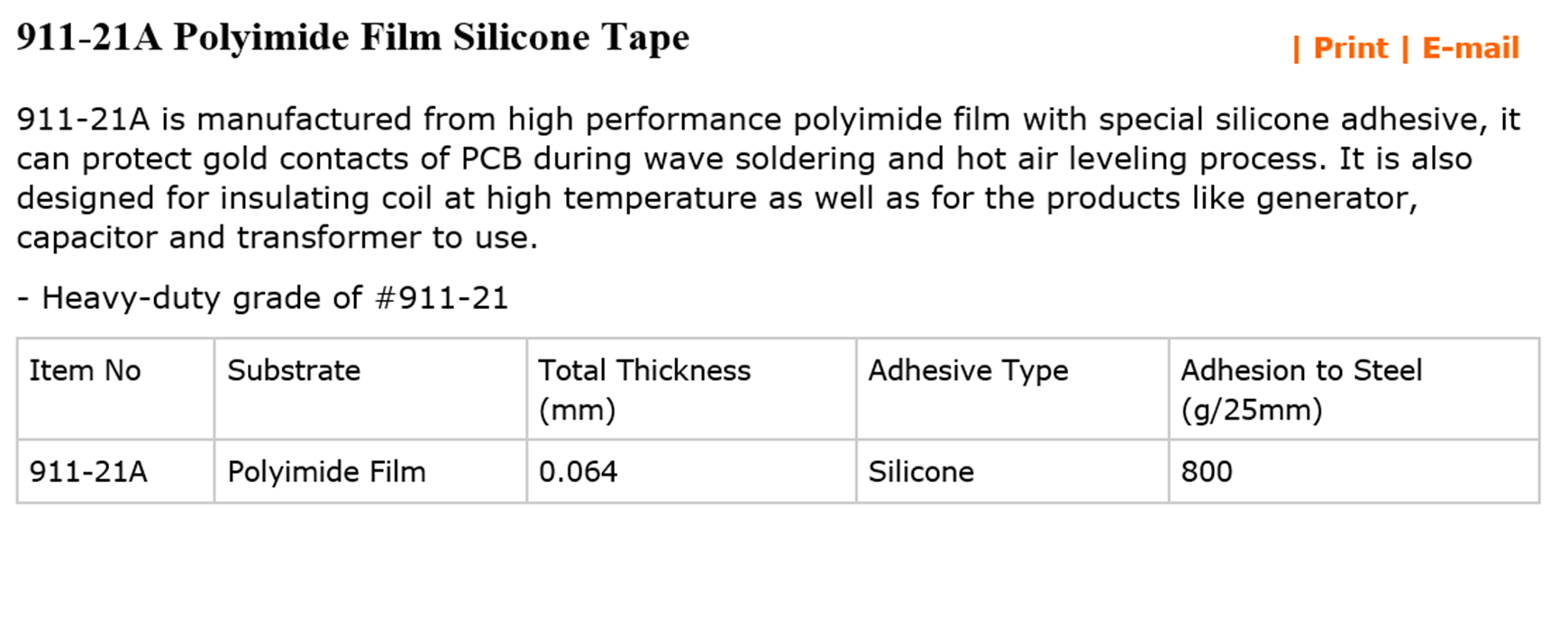The width and height of the screenshot is (1568, 644).
Task: Click the Heavy-duty grade of #911-21 line
Action: pos(262,298)
